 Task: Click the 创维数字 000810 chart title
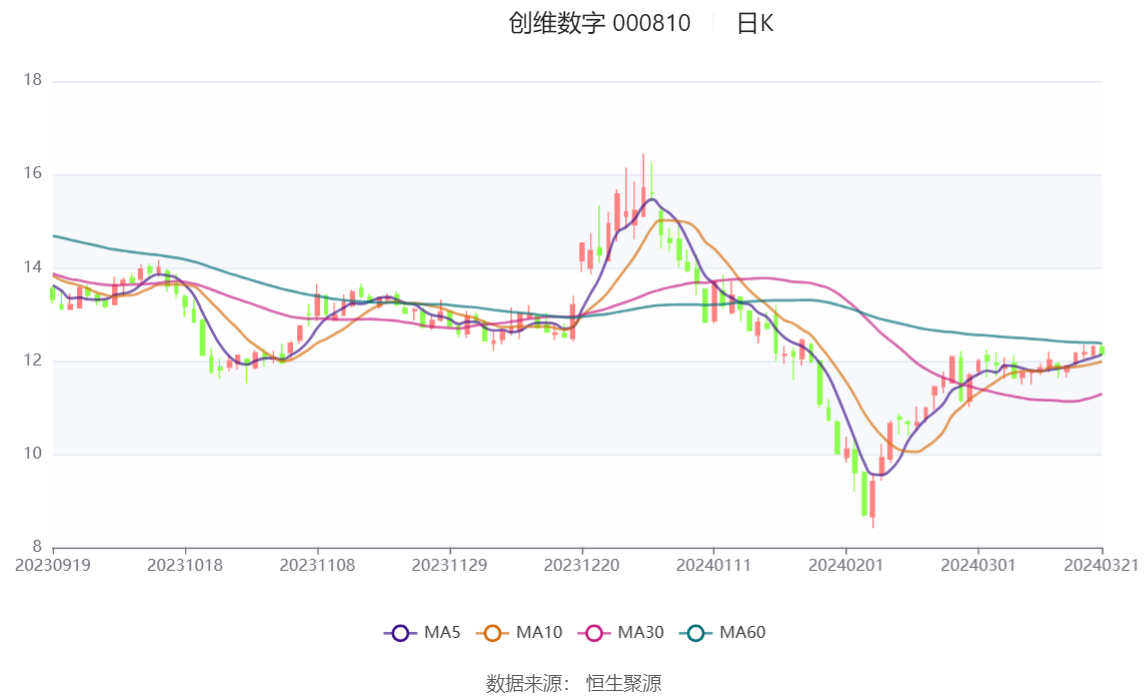pos(600,23)
